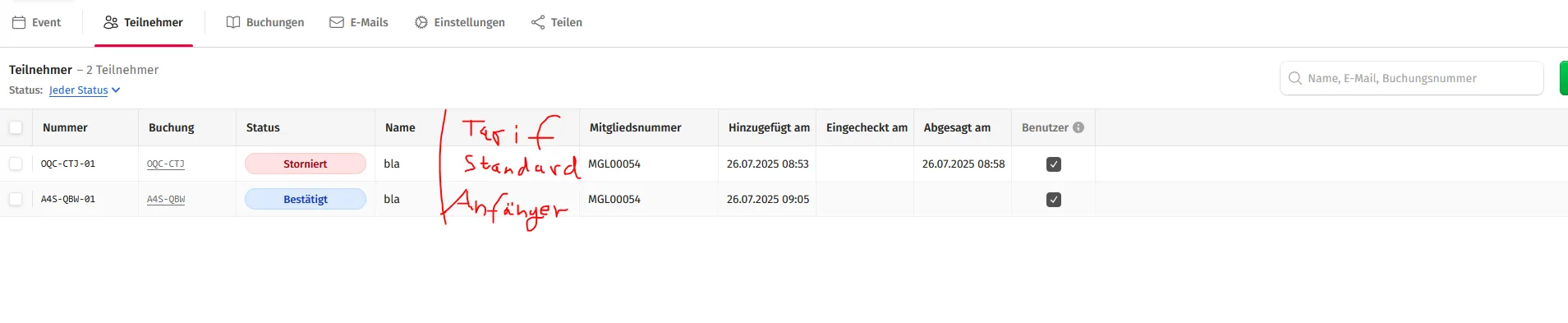Image resolution: width=1568 pixels, height=323 pixels.
Task: Click the envelope icon beside E-Mails
Action: tap(337, 23)
